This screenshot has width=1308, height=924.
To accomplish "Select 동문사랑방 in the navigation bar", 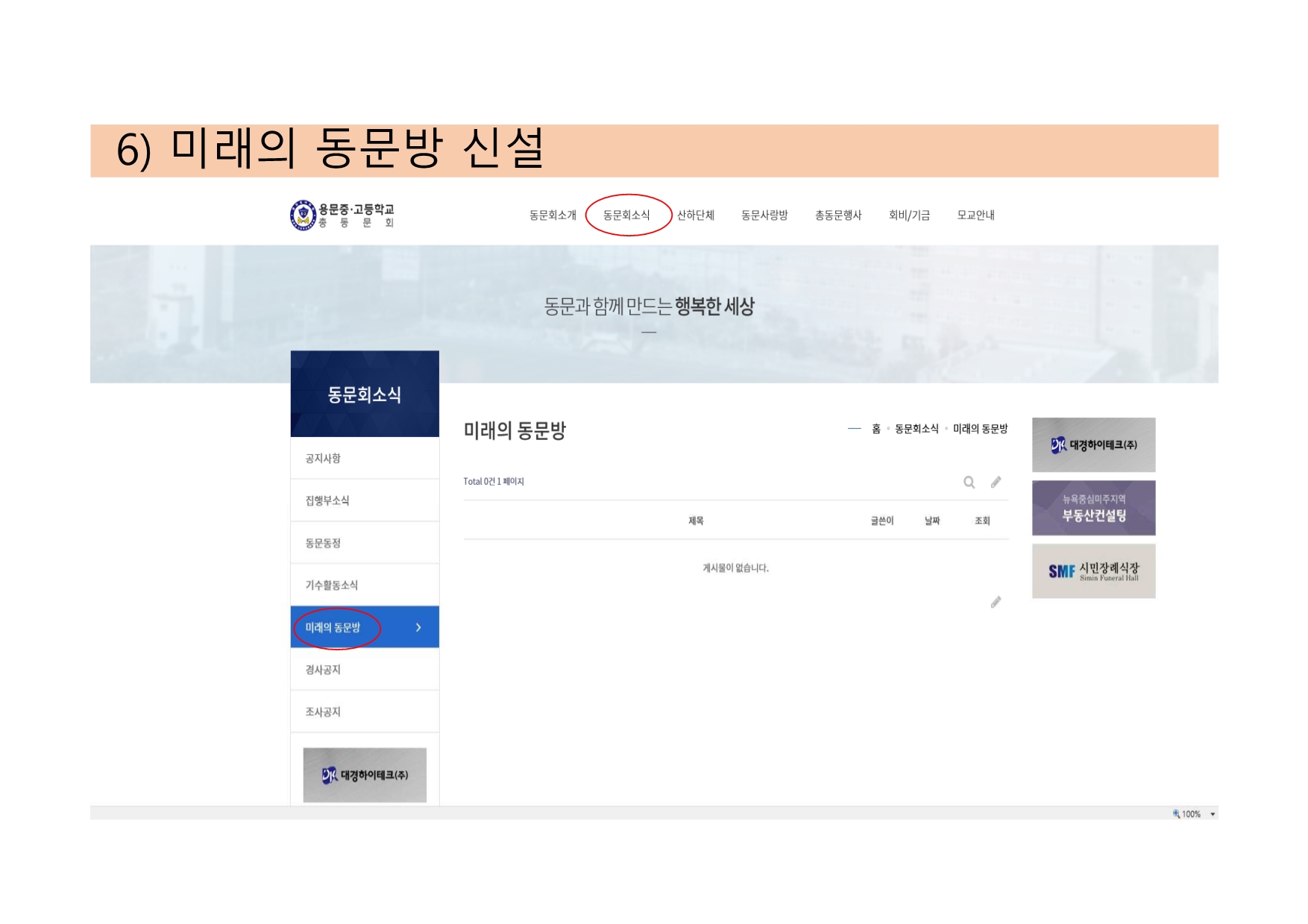I will tap(764, 215).
